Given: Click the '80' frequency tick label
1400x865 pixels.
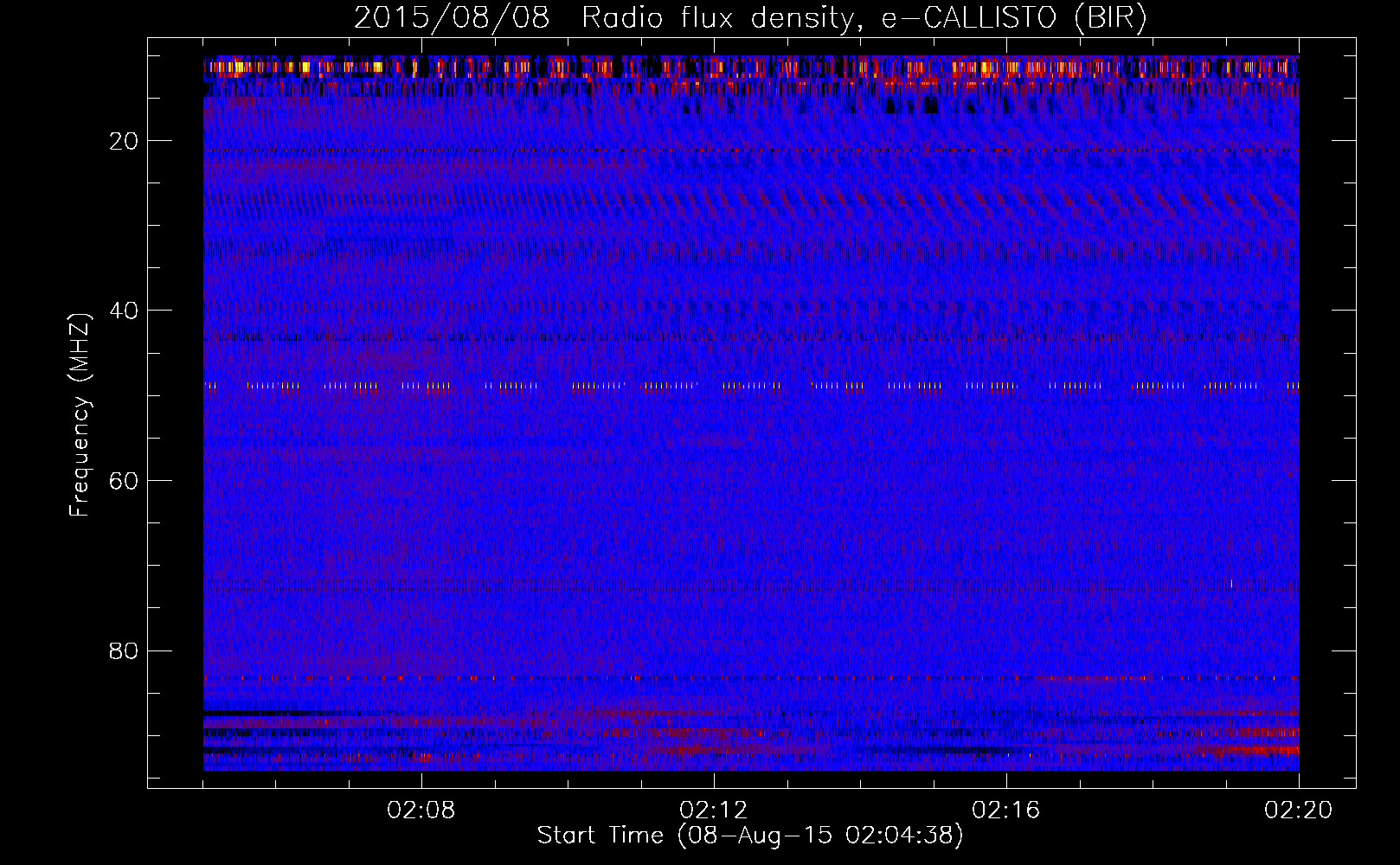Looking at the screenshot, I should point(125,650).
